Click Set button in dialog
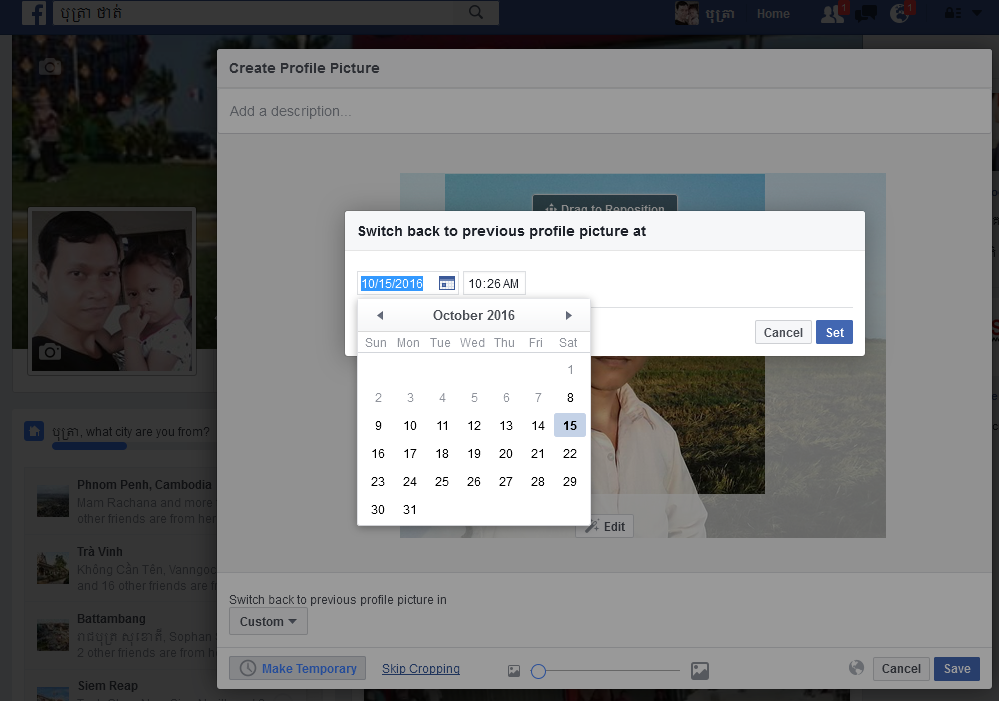The width and height of the screenshot is (999, 701). pyautogui.click(x=834, y=332)
